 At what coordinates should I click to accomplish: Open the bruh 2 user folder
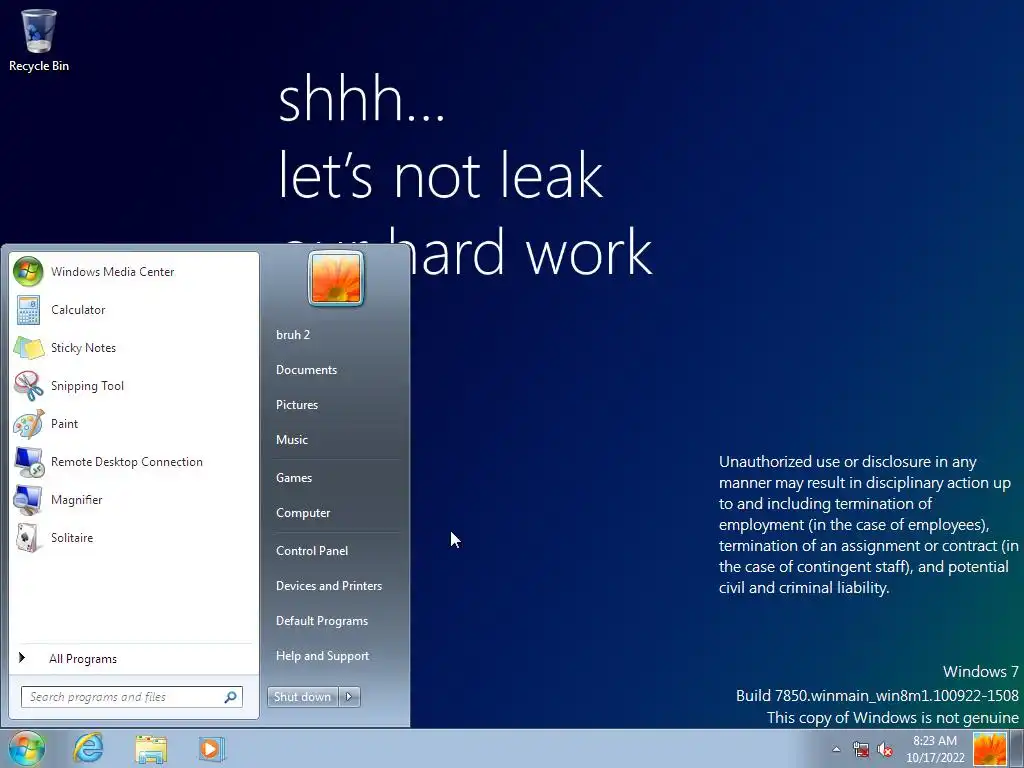[293, 334]
